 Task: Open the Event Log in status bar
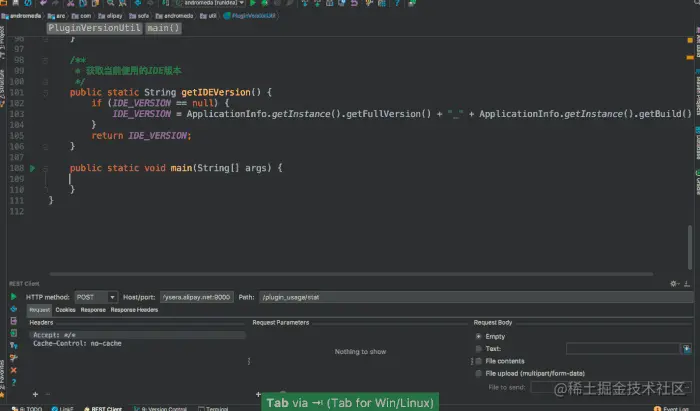click(x=671, y=408)
